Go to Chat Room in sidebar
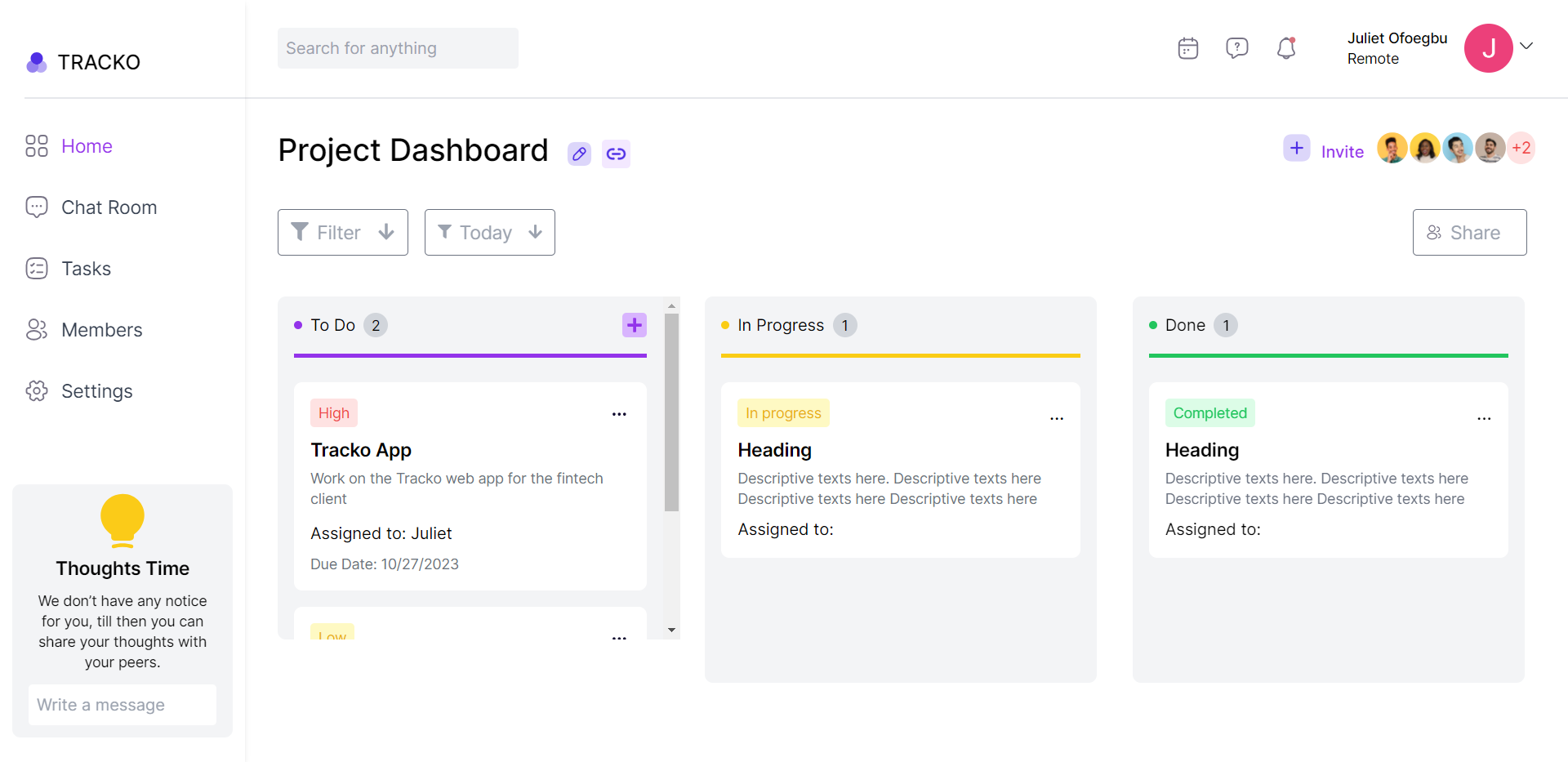1568x762 pixels. 109,207
